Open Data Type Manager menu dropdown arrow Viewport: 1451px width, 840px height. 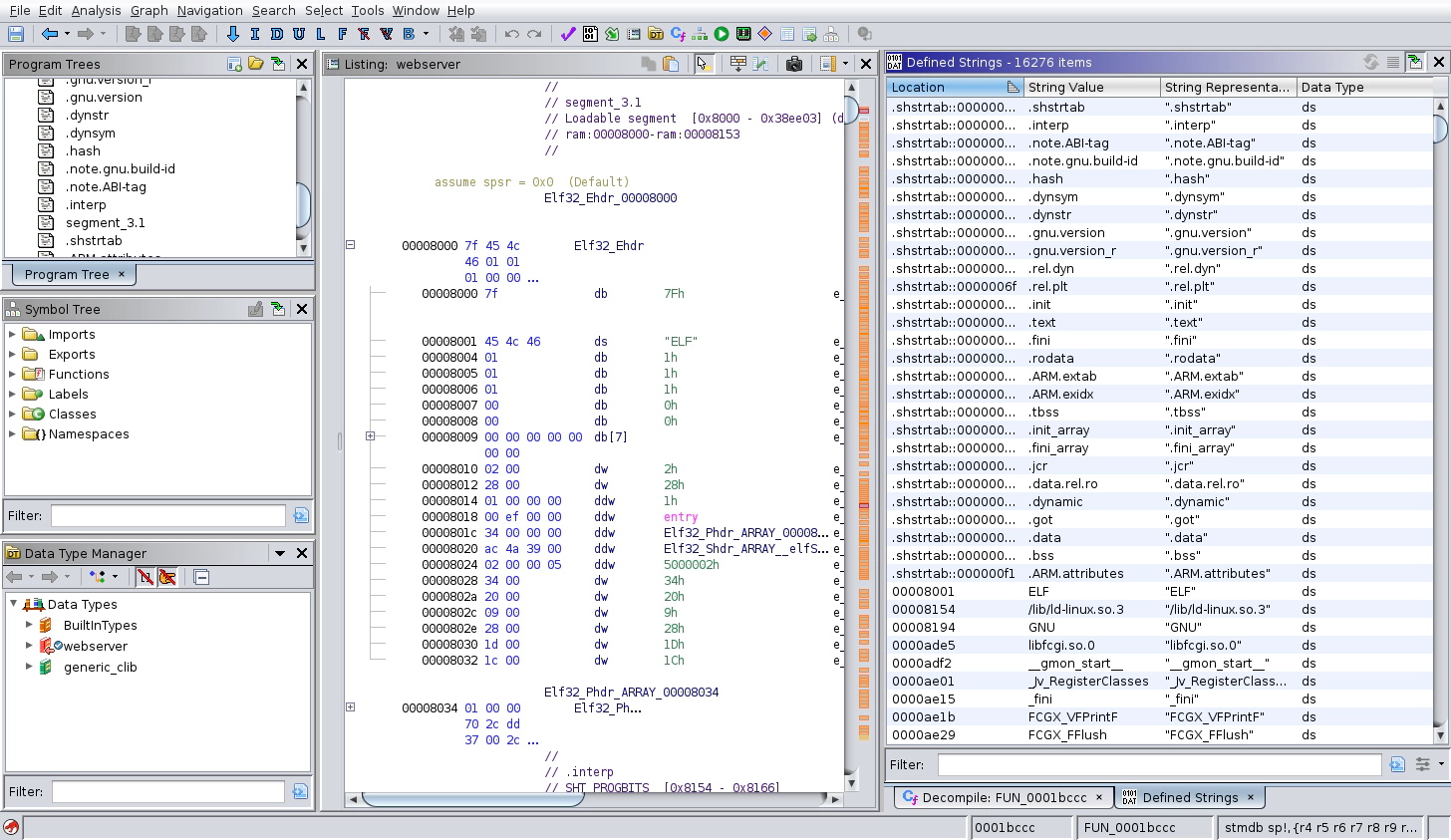coord(280,553)
